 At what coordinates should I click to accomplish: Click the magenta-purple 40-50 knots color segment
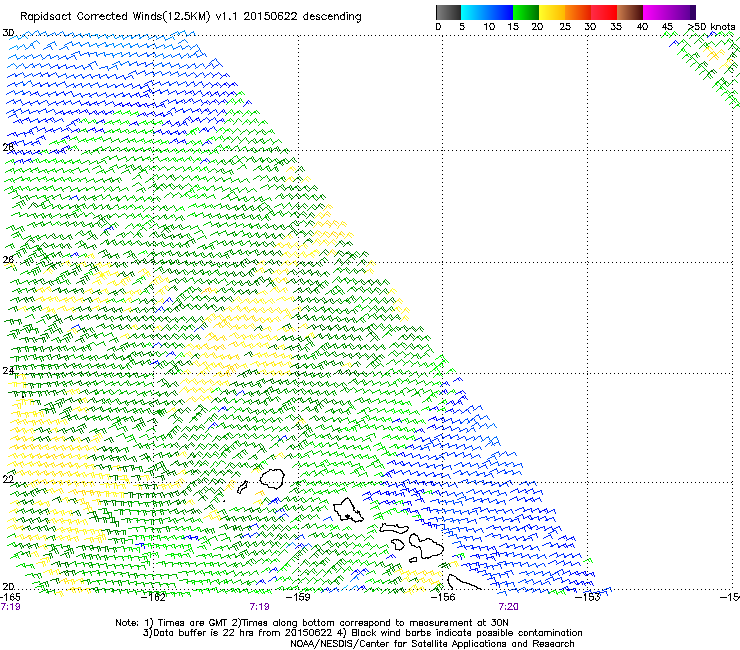(x=669, y=12)
